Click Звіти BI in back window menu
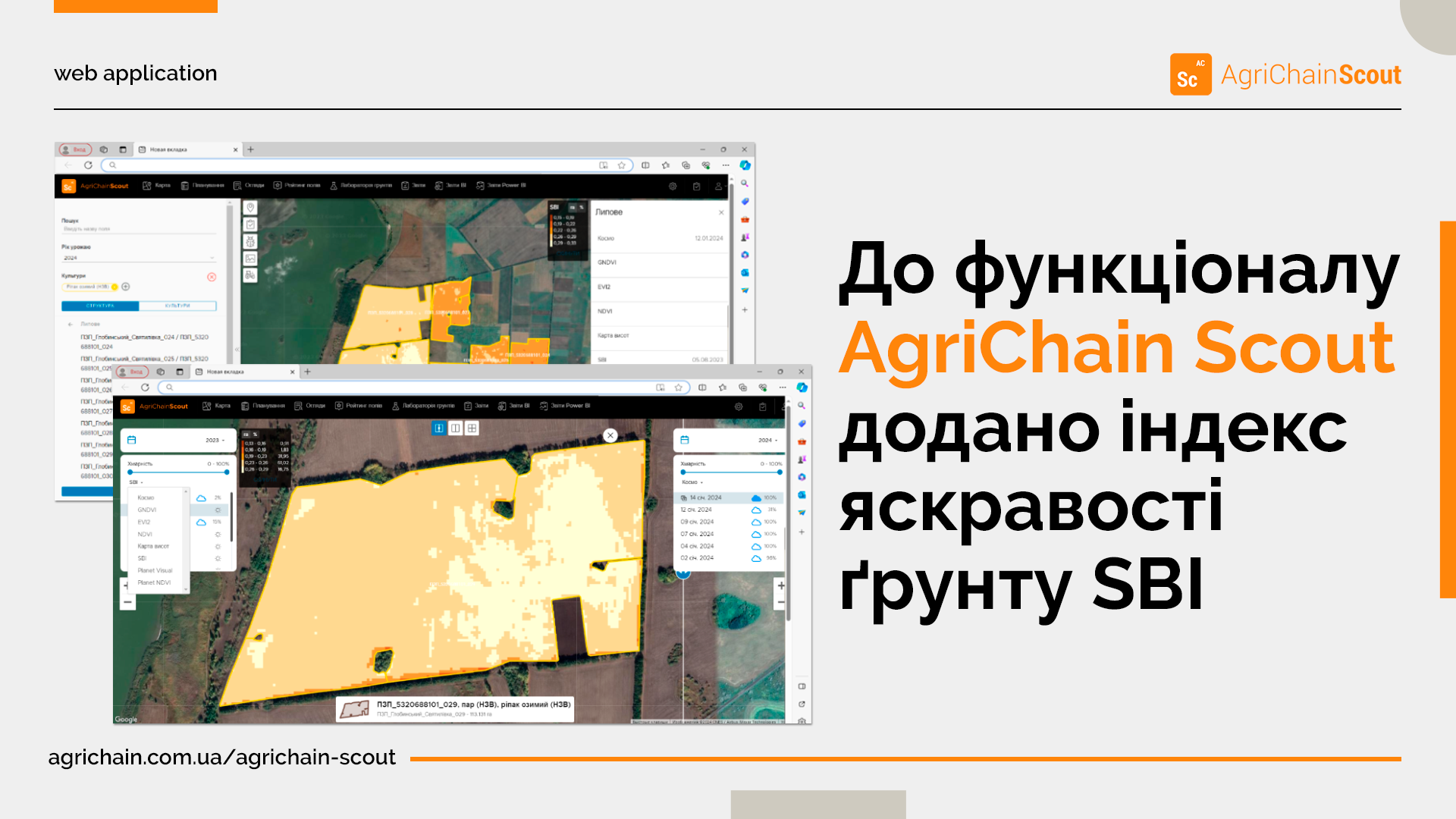 click(x=450, y=185)
